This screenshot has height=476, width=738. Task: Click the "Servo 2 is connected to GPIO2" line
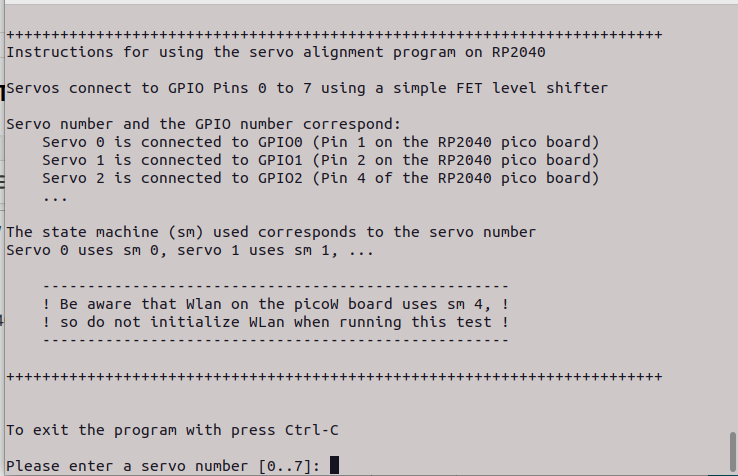click(320, 178)
